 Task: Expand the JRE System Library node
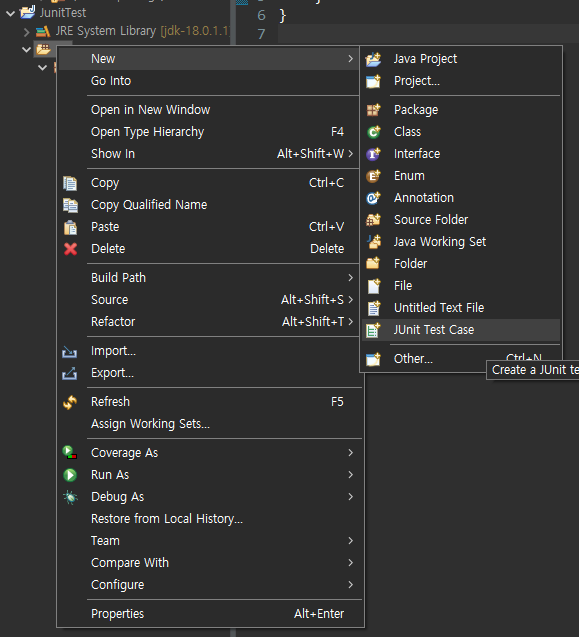[26, 32]
